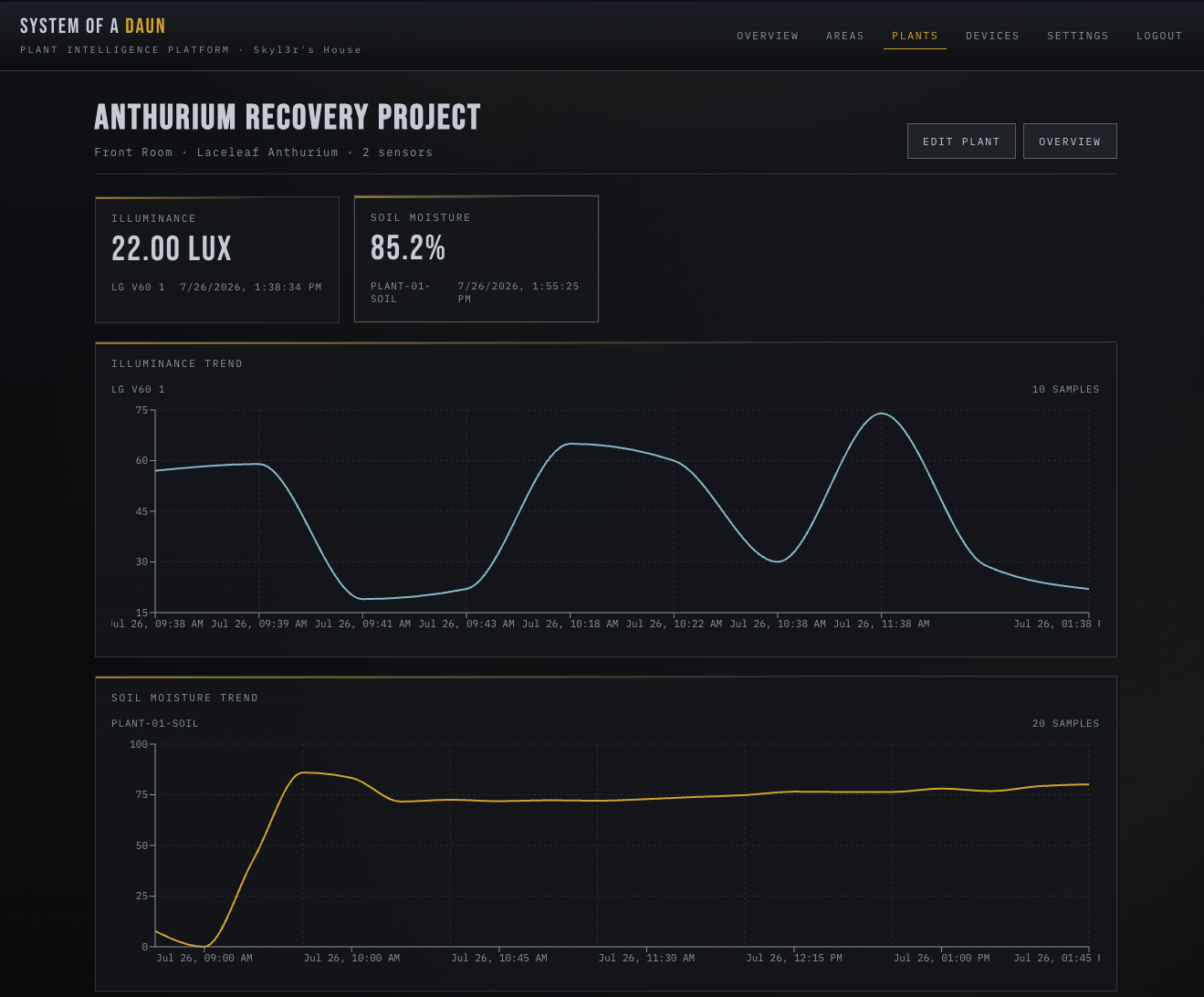The width and height of the screenshot is (1204, 997).
Task: Go to the Areas page
Action: (x=845, y=36)
